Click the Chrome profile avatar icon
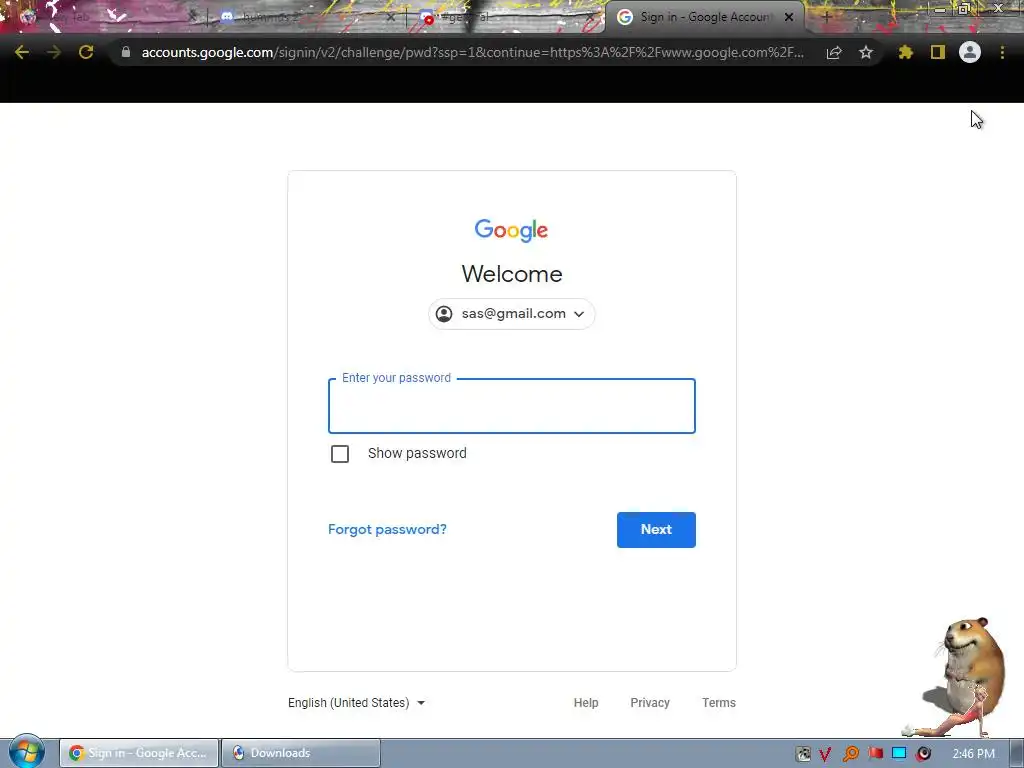The image size is (1024, 768). click(970, 52)
